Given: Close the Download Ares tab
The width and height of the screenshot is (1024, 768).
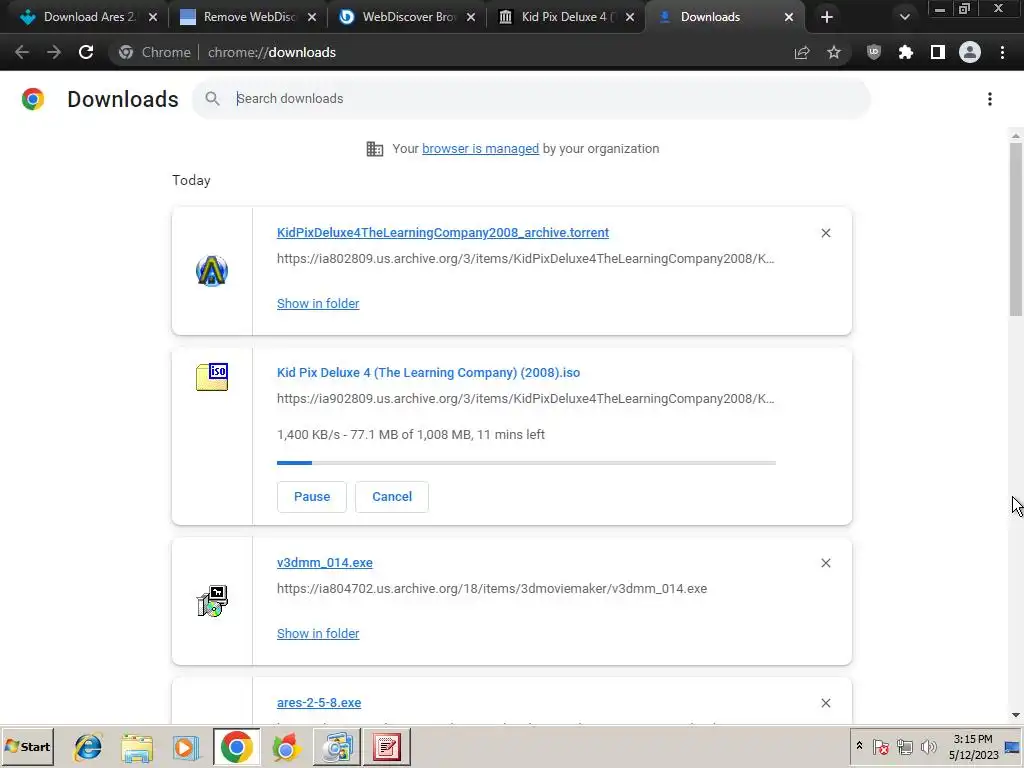Looking at the screenshot, I should (153, 17).
